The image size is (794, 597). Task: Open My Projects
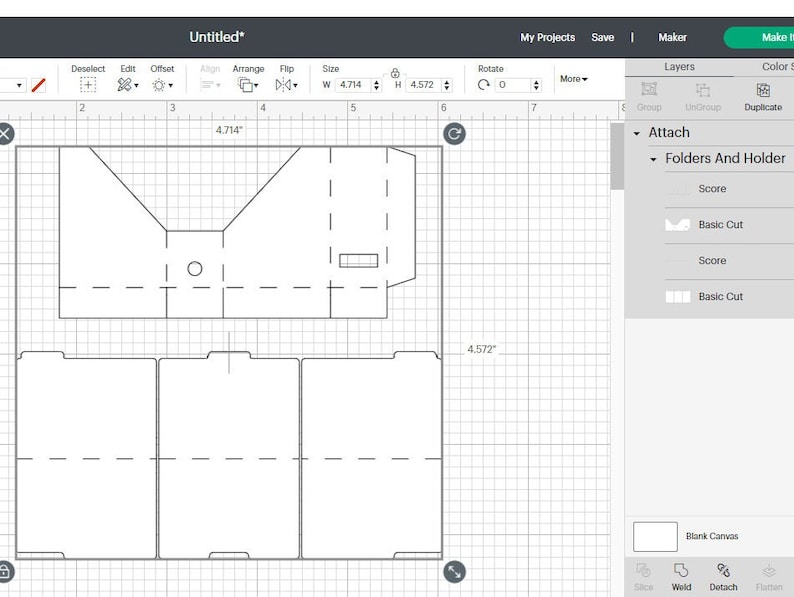tap(547, 37)
